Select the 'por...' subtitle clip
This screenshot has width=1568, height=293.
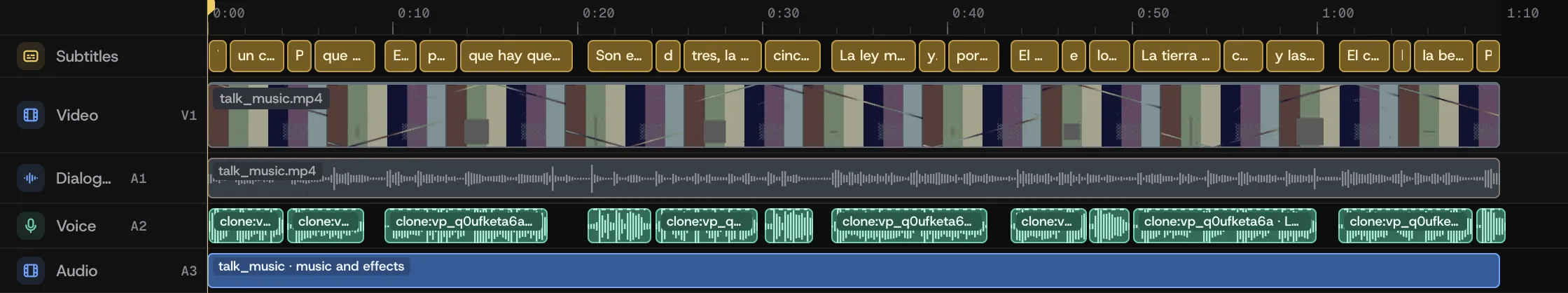[x=973, y=56]
